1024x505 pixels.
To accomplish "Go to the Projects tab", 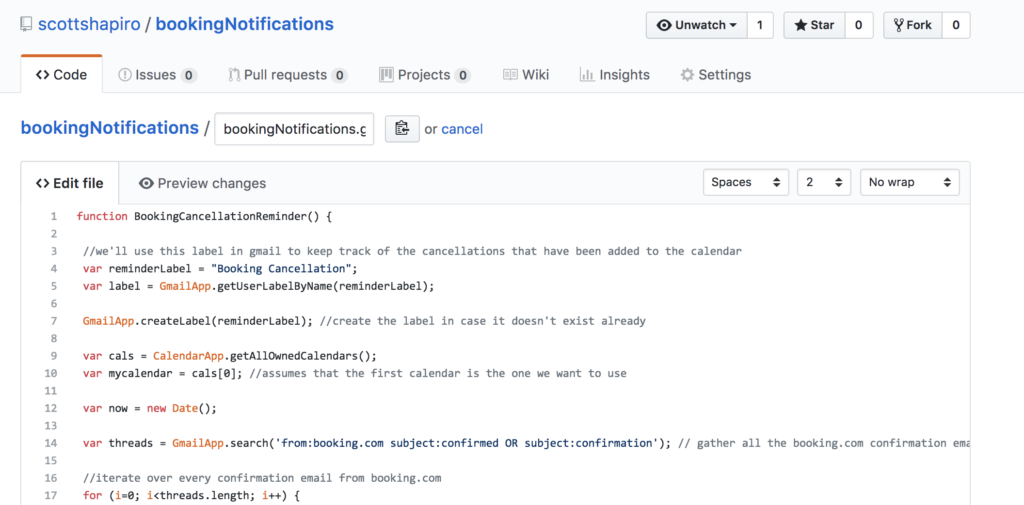I will pos(424,75).
